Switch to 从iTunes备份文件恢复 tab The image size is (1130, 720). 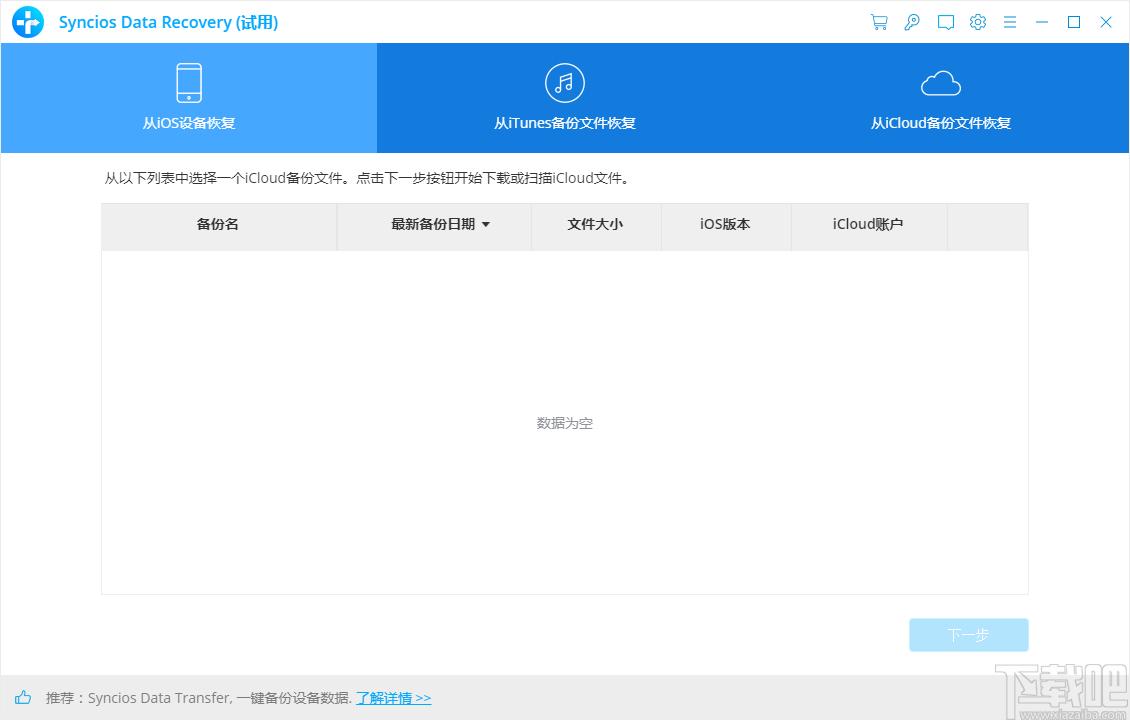pyautogui.click(x=565, y=98)
